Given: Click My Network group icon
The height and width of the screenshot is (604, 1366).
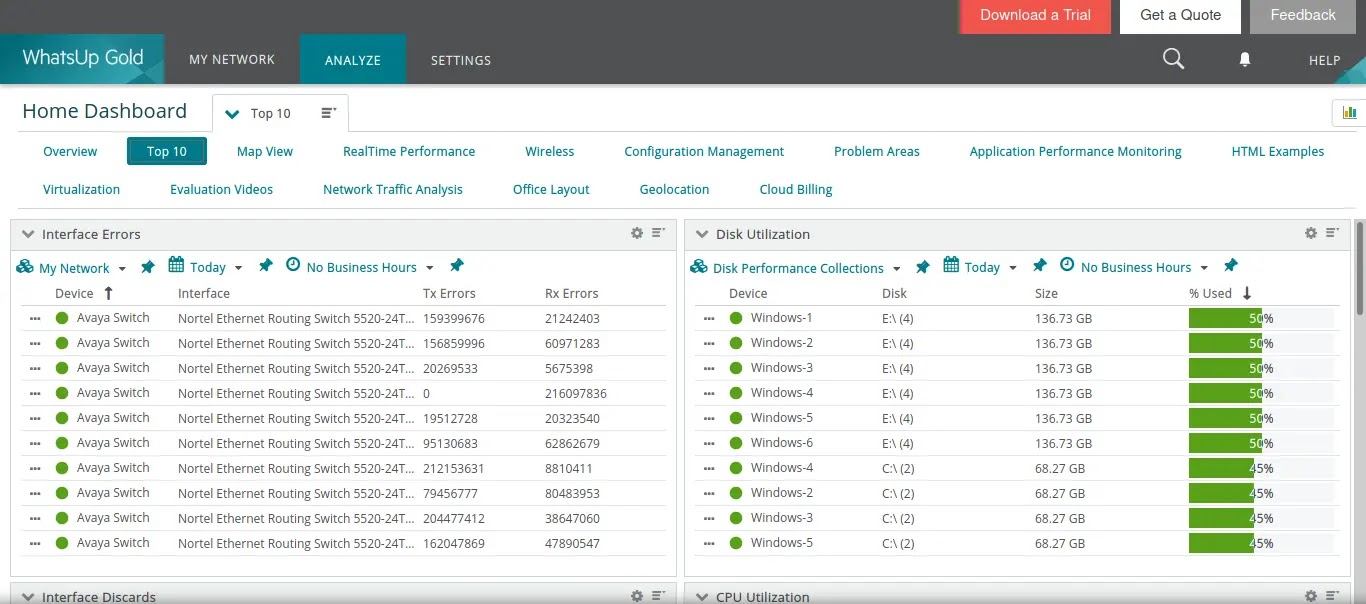Looking at the screenshot, I should point(25,267).
